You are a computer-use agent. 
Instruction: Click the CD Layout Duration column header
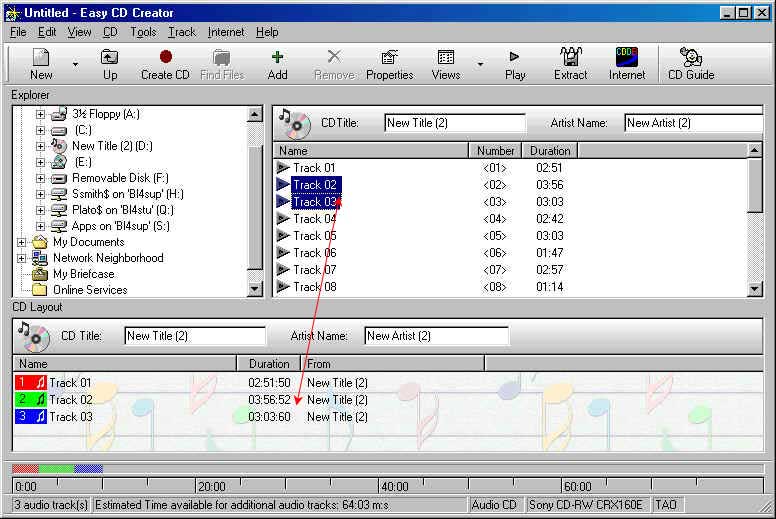tap(269, 364)
